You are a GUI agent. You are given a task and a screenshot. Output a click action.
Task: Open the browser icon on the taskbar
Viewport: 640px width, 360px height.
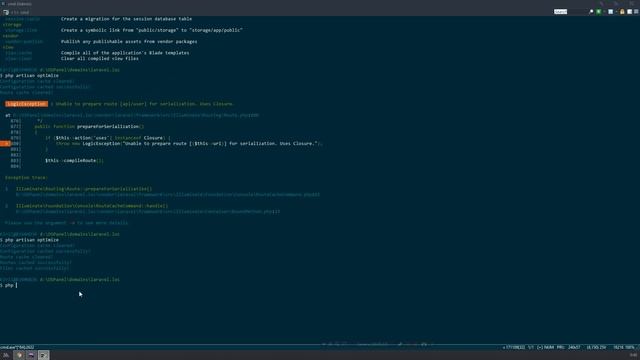tap(19, 355)
